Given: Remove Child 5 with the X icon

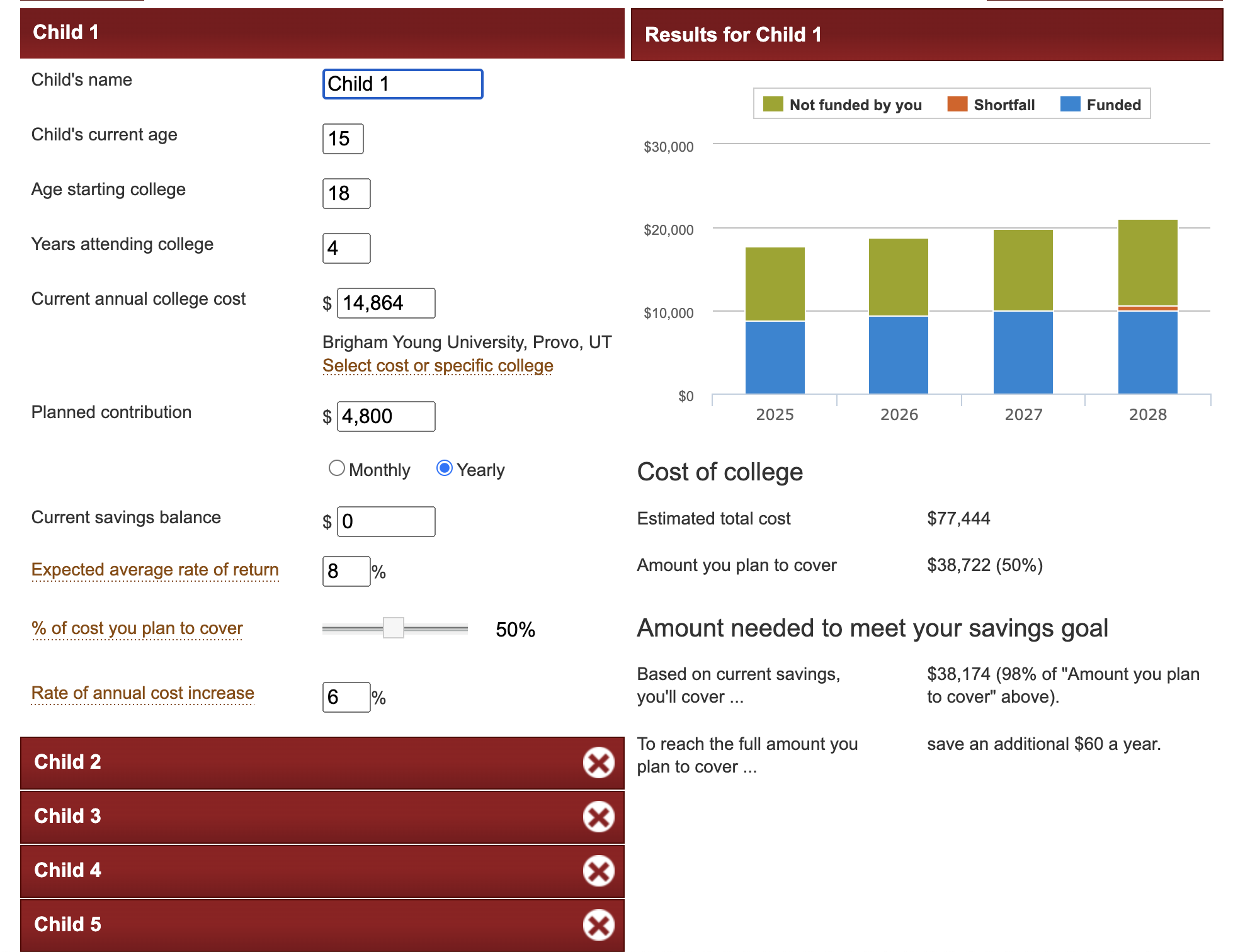Looking at the screenshot, I should pyautogui.click(x=598, y=926).
